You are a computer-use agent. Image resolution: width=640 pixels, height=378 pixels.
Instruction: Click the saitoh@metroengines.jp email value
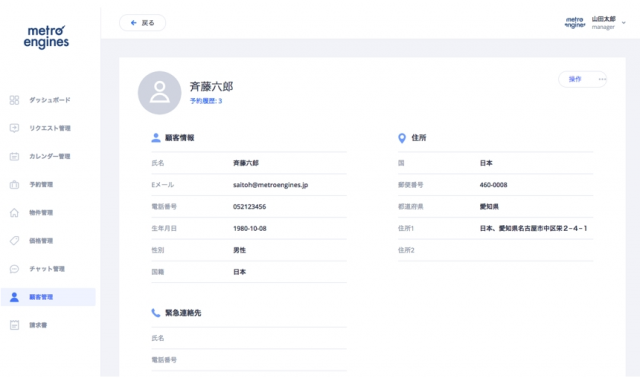(270, 185)
